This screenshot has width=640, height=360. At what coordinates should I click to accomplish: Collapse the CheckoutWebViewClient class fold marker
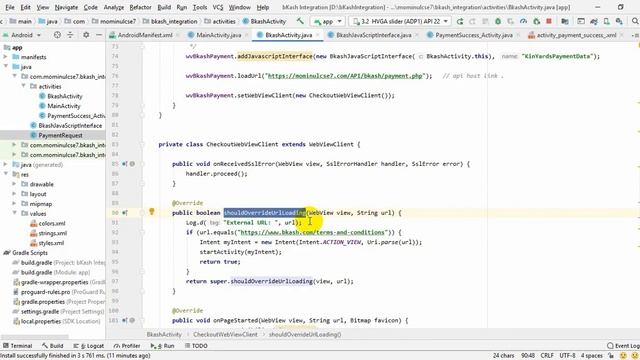tap(142, 144)
